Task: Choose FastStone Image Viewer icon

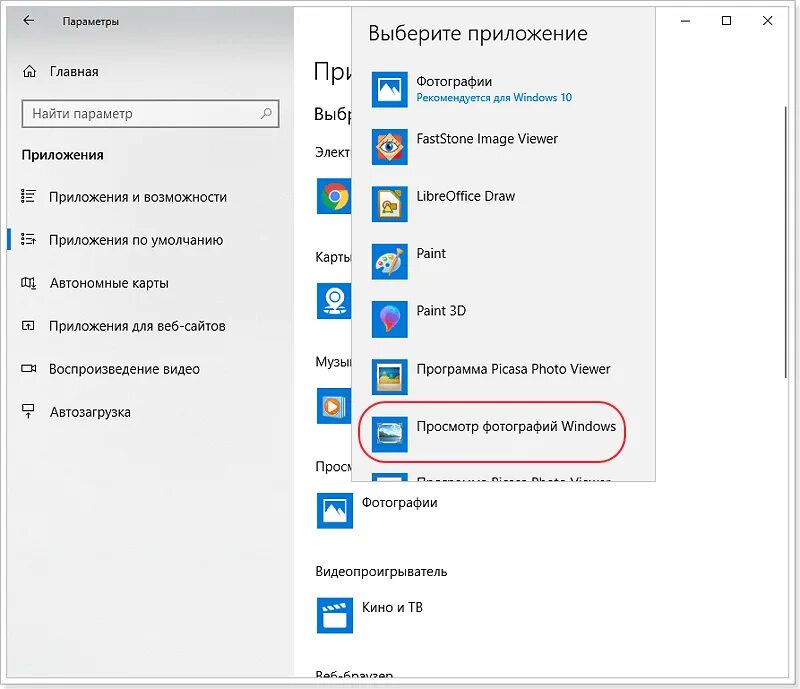Action: click(389, 147)
